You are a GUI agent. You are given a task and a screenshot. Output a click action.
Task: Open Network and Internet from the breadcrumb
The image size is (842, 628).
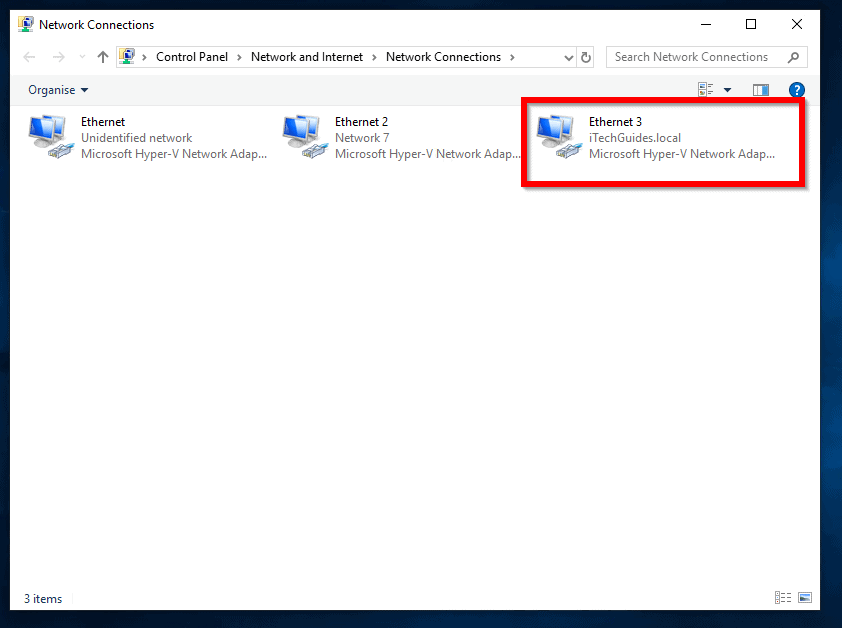point(307,57)
